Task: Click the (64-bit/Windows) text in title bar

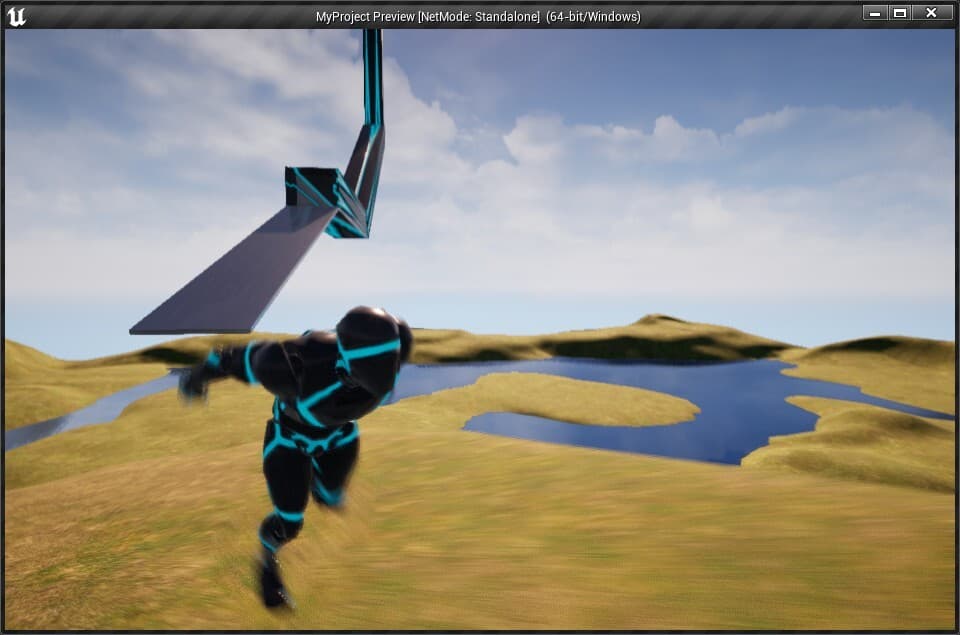Action: [x=593, y=17]
